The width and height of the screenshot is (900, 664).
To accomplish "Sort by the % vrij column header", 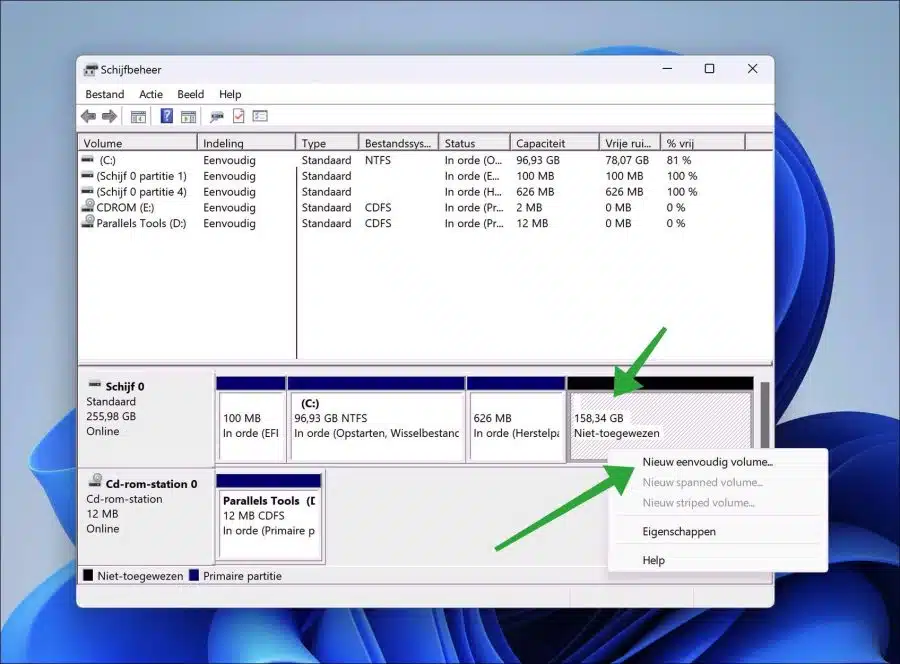I will 703,143.
